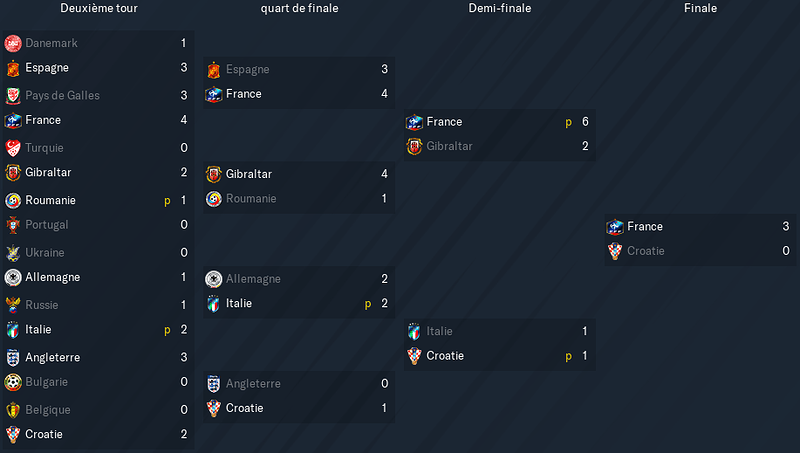Click Turquie flag badge icon
Image resolution: width=800 pixels, height=453 pixels.
tap(13, 148)
